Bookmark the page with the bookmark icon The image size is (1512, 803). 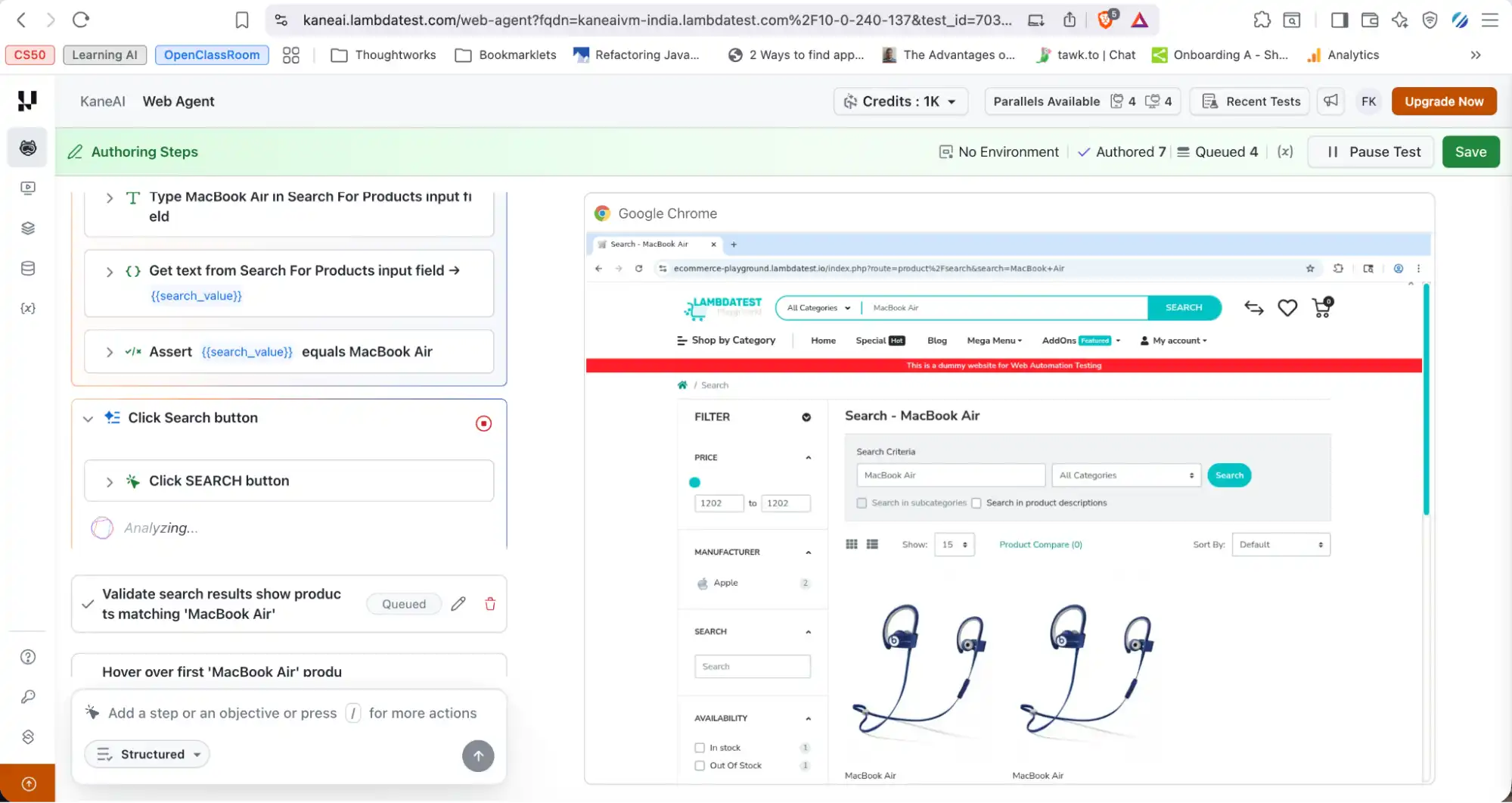tap(241, 20)
